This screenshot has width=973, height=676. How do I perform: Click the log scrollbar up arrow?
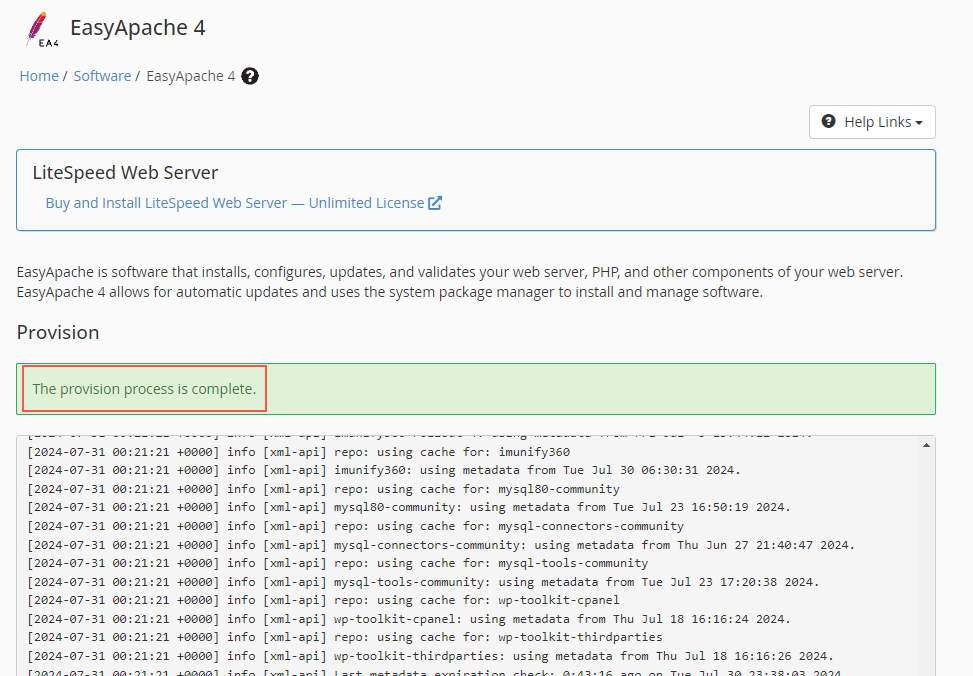click(926, 445)
